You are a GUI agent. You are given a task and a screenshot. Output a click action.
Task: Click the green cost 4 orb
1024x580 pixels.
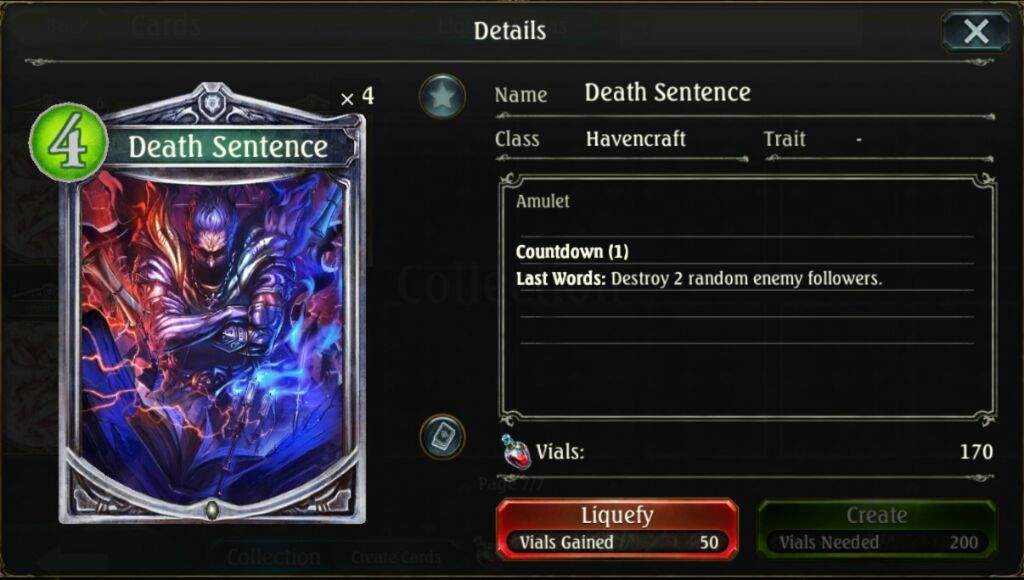69,143
